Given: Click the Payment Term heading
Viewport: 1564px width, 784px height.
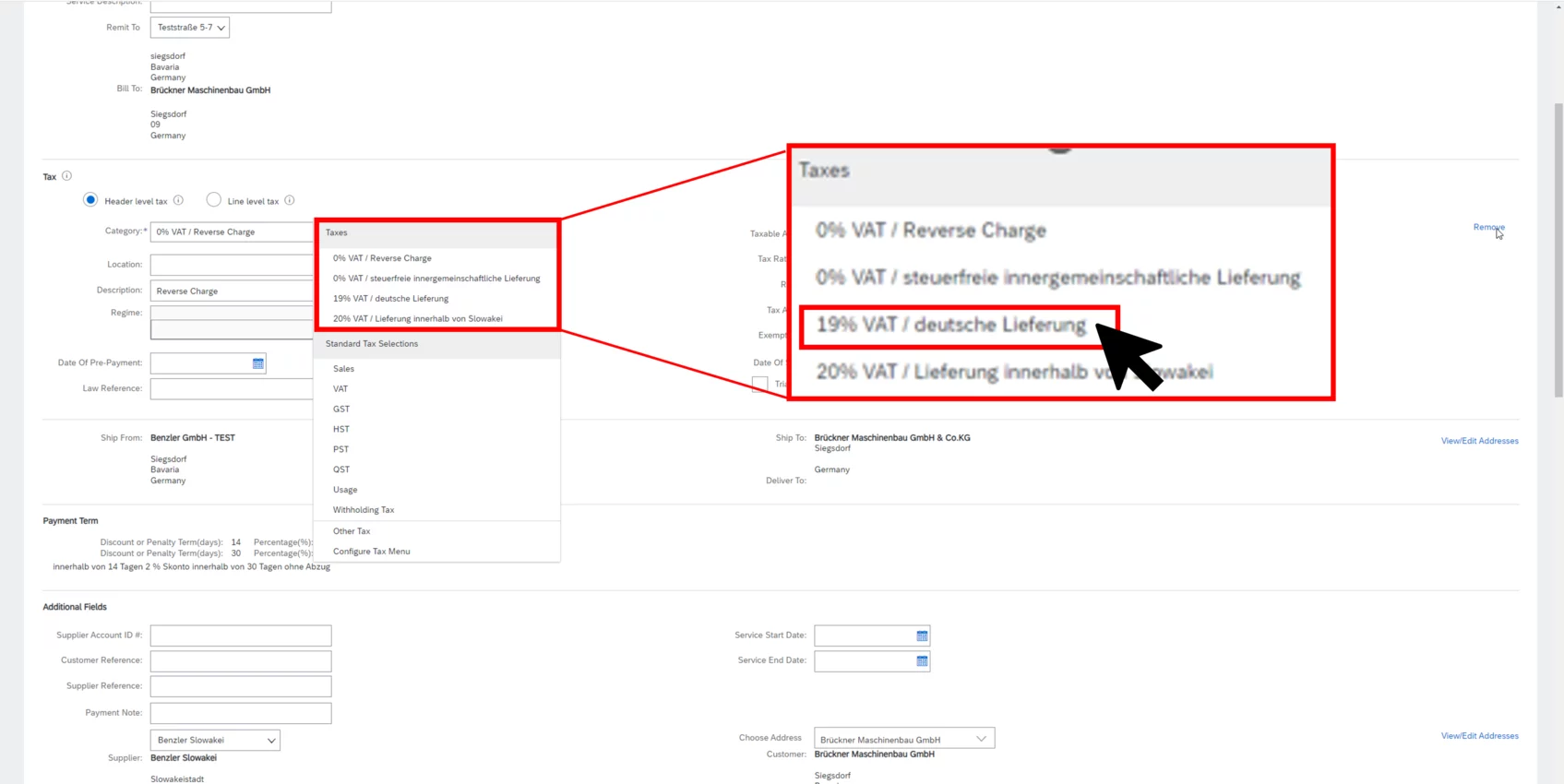Looking at the screenshot, I should coord(70,521).
